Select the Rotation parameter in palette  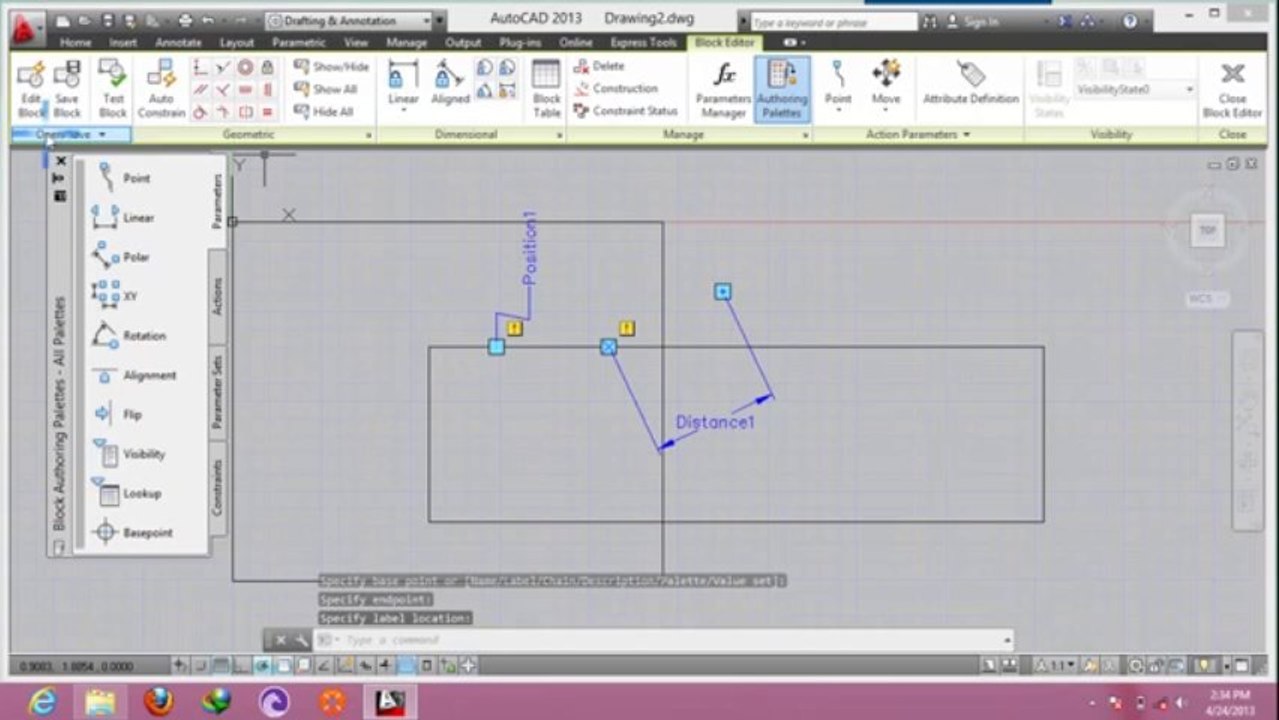130,336
